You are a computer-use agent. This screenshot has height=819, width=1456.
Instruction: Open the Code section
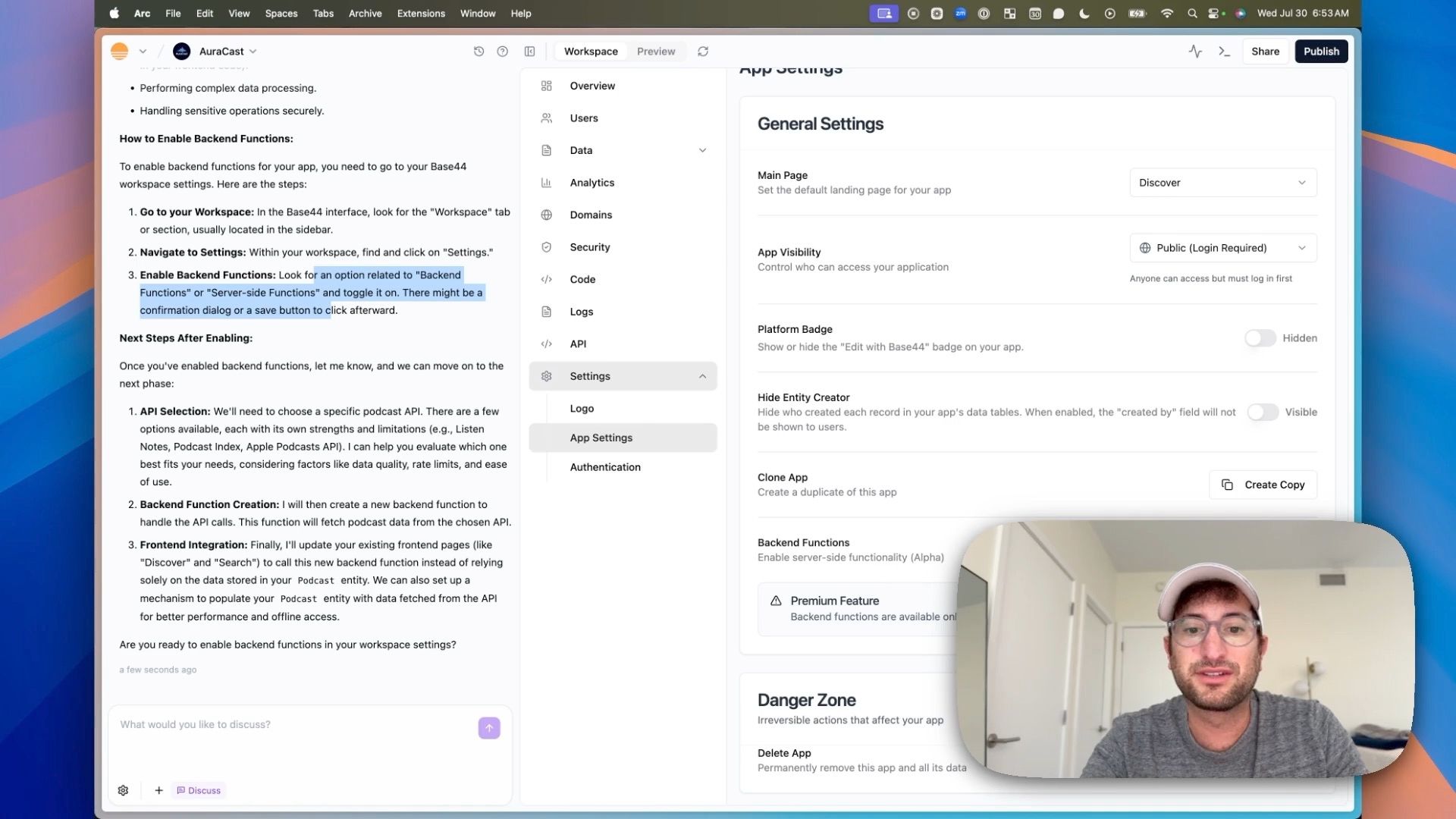(x=623, y=279)
